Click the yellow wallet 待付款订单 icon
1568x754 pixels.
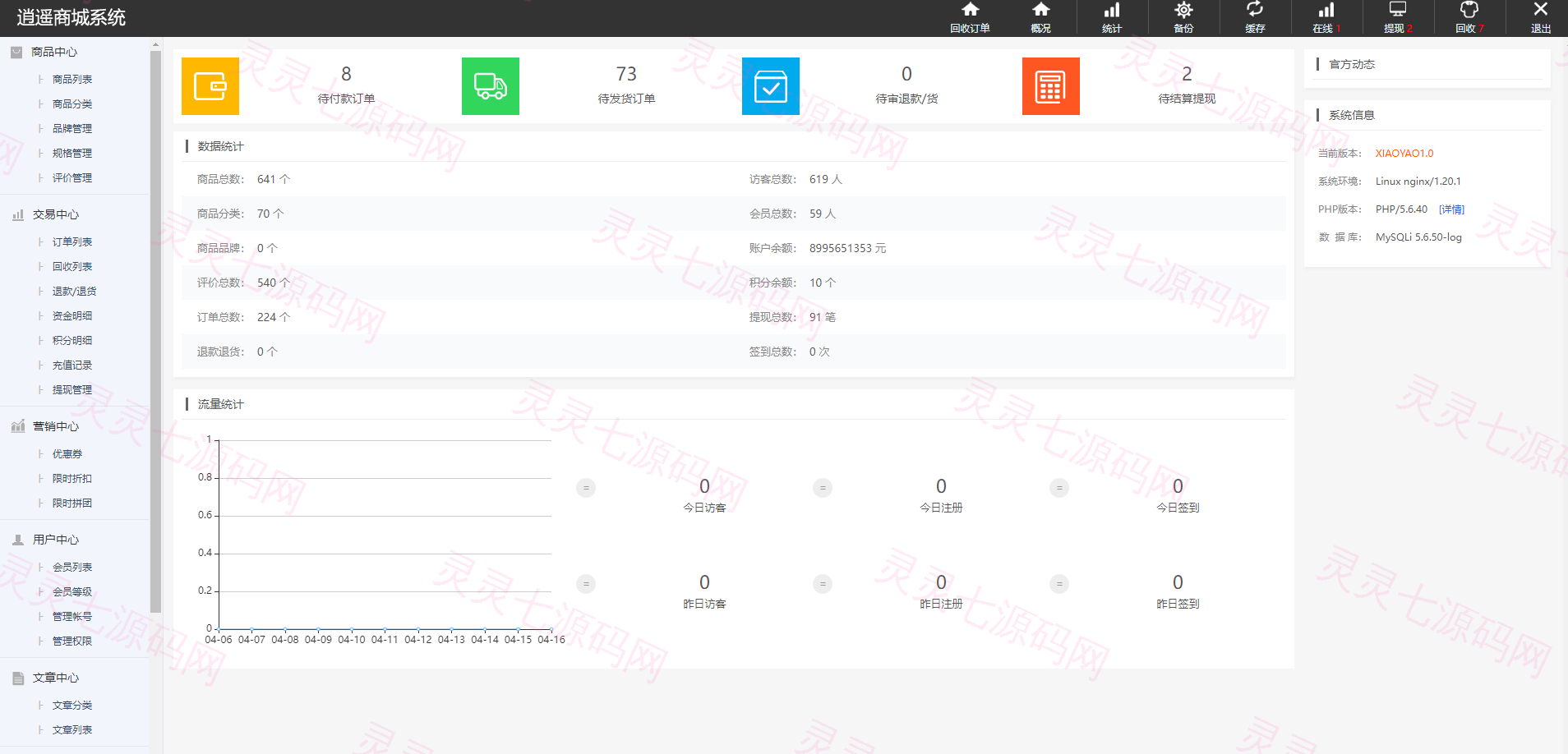tap(210, 86)
